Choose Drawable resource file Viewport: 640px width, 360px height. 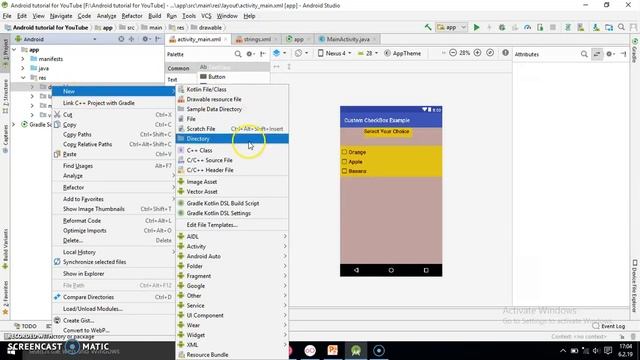click(232, 99)
